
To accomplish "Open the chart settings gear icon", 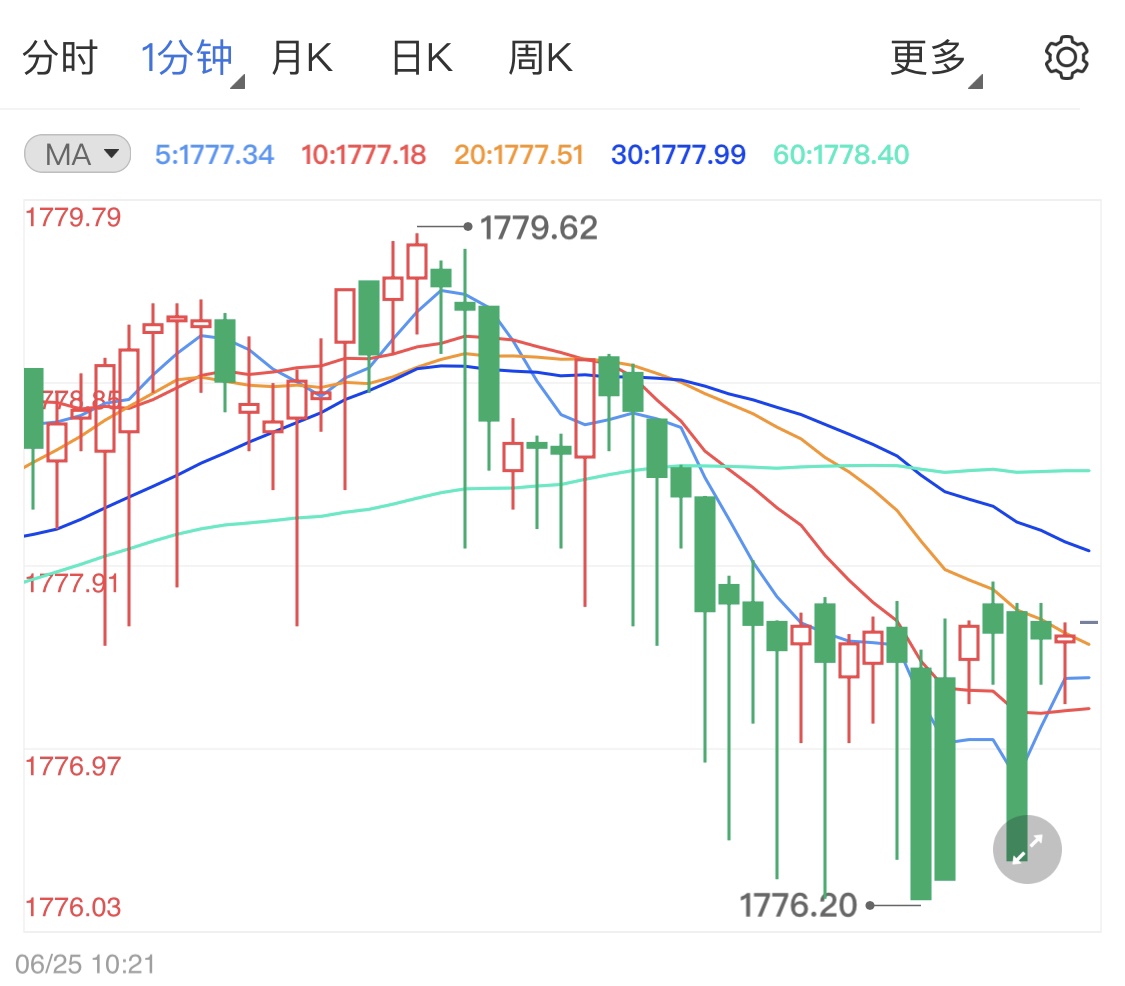I will 1066,57.
